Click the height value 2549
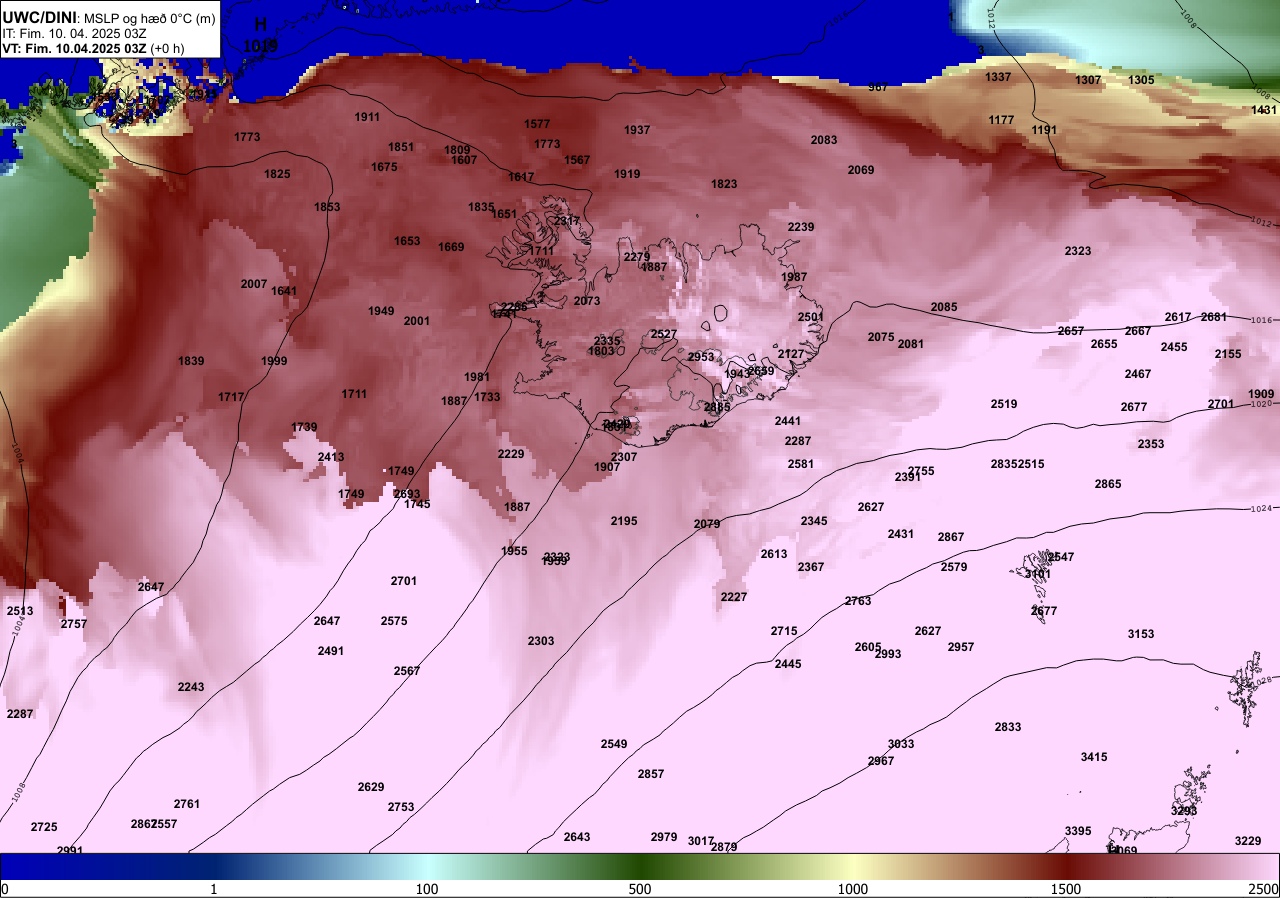This screenshot has width=1280, height=898. (614, 744)
